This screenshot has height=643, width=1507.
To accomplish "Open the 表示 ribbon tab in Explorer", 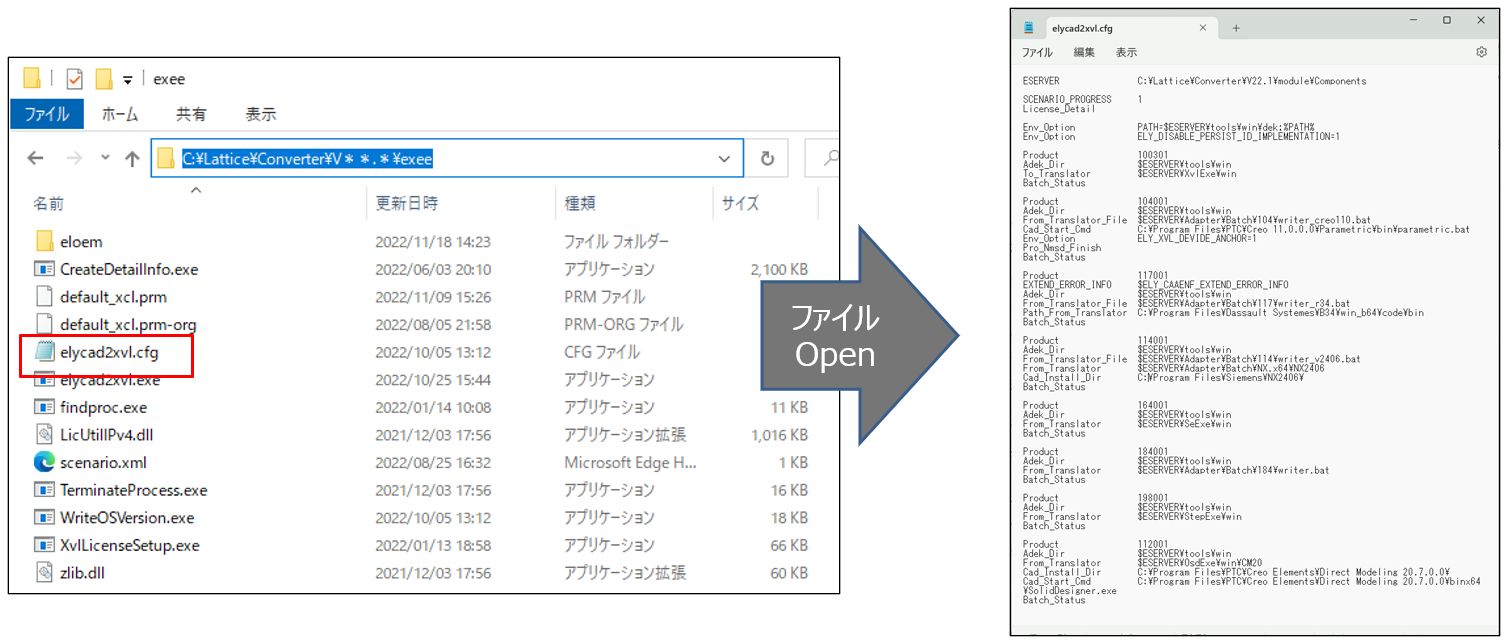I will (x=261, y=114).
